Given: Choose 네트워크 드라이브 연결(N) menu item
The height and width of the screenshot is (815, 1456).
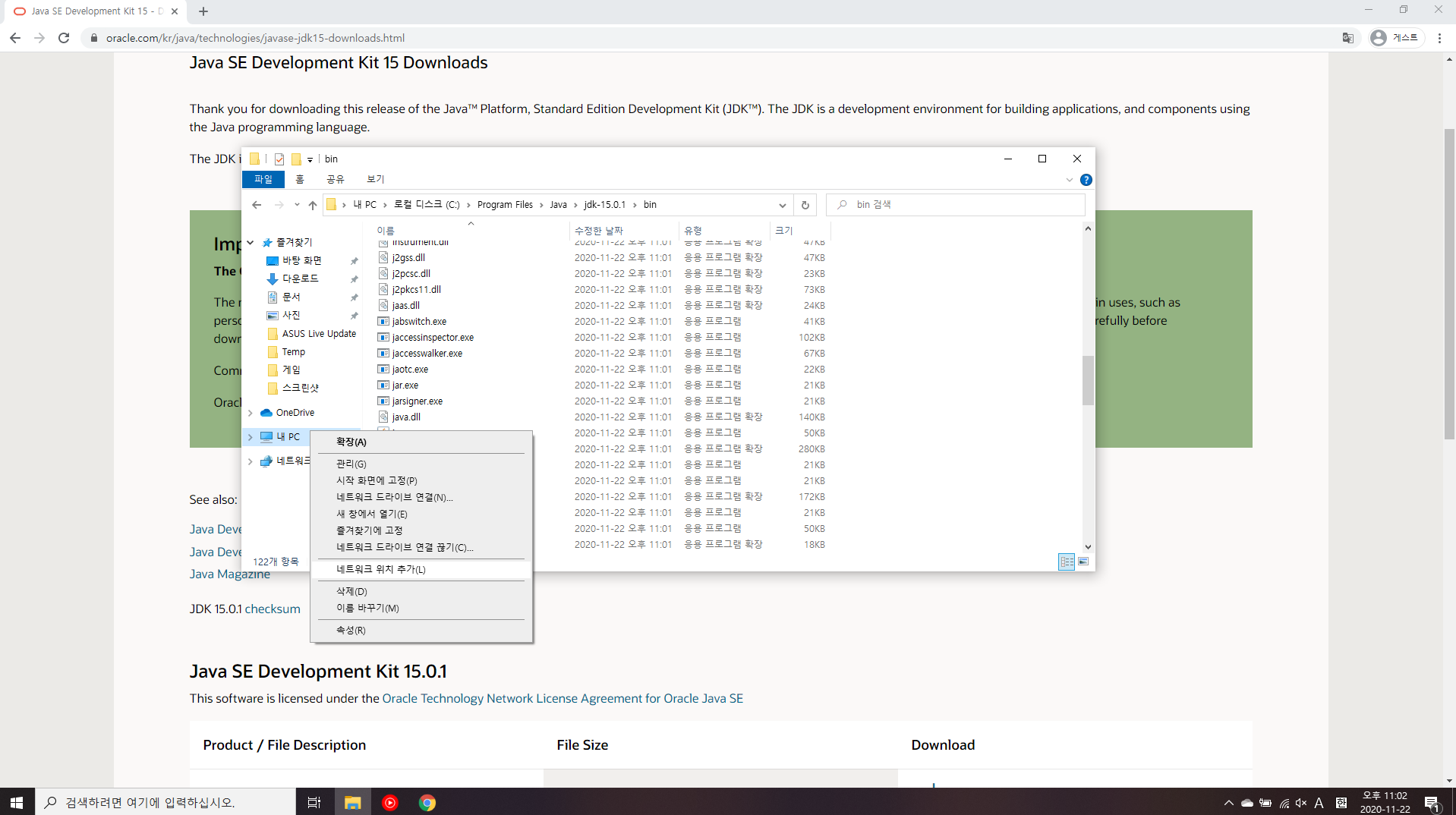Looking at the screenshot, I should click(421, 497).
